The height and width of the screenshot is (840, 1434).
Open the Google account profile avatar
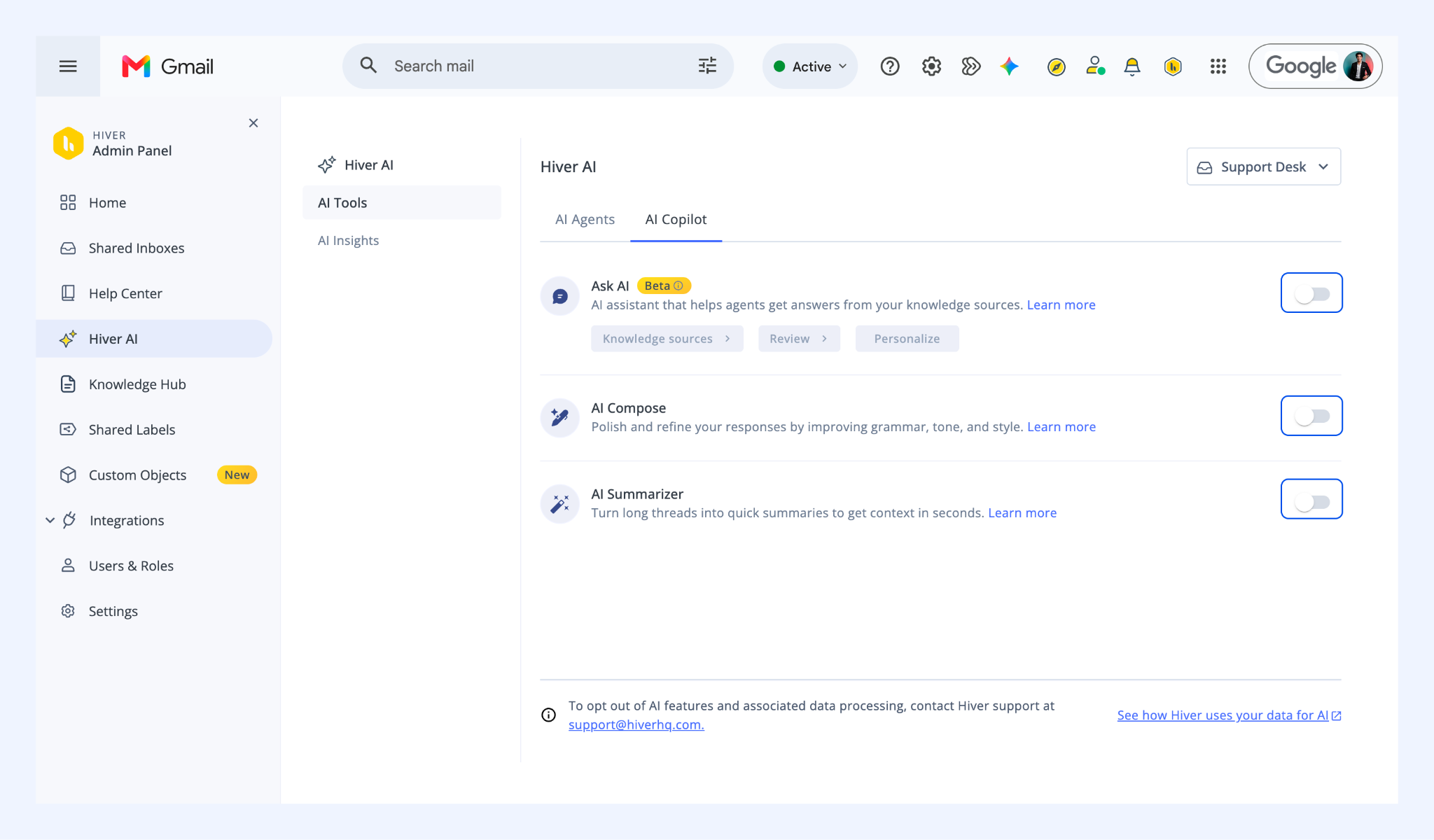tap(1358, 66)
